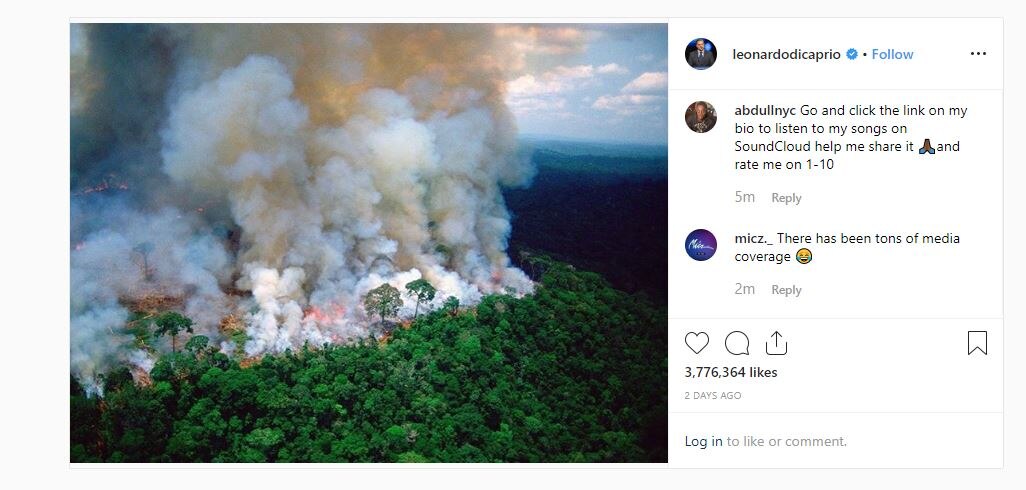
Task: Open leonardodicaprio's profile picture
Action: tap(701, 54)
